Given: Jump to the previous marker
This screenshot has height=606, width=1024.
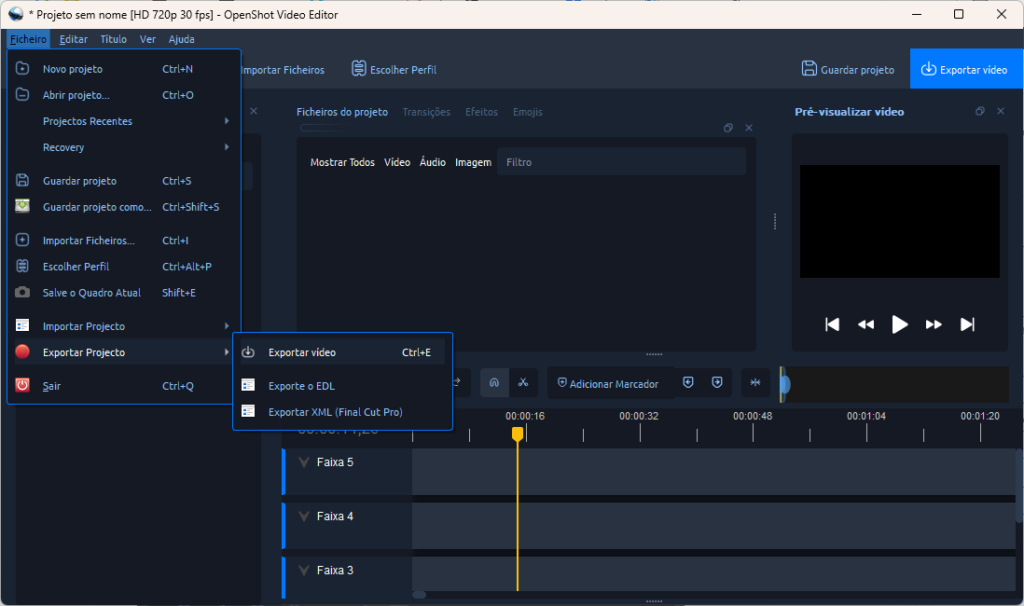Looking at the screenshot, I should point(688,383).
